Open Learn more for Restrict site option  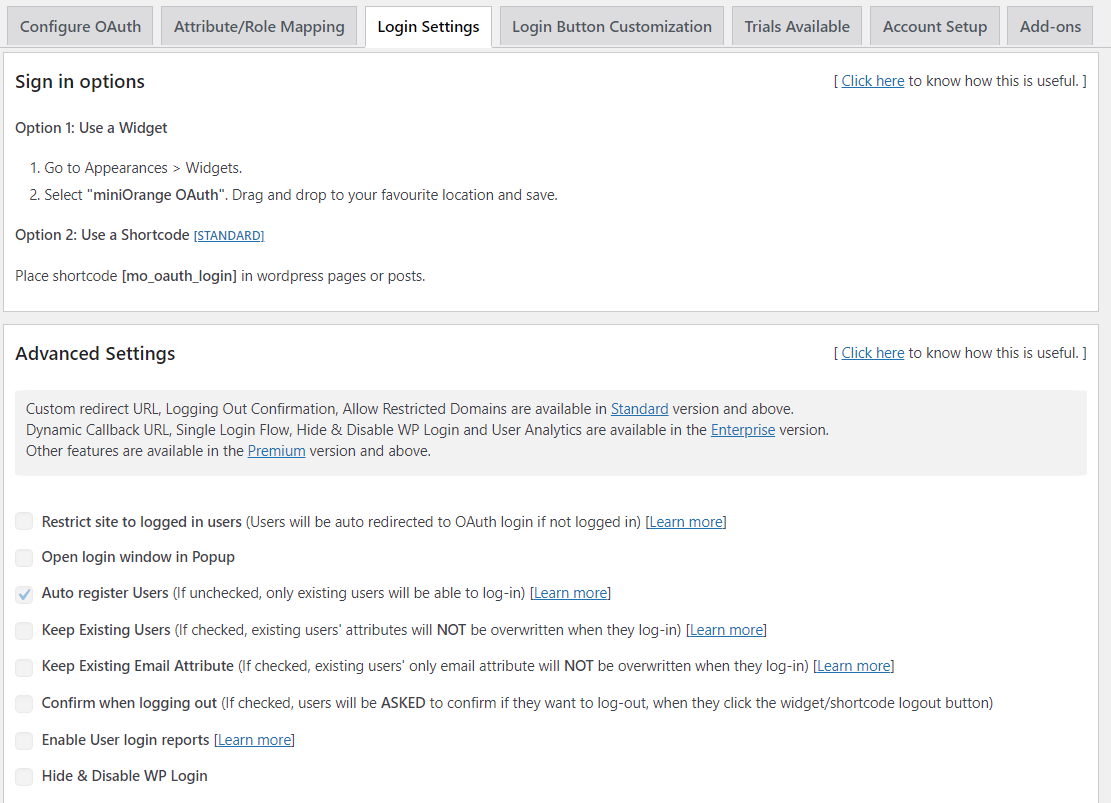pos(686,522)
